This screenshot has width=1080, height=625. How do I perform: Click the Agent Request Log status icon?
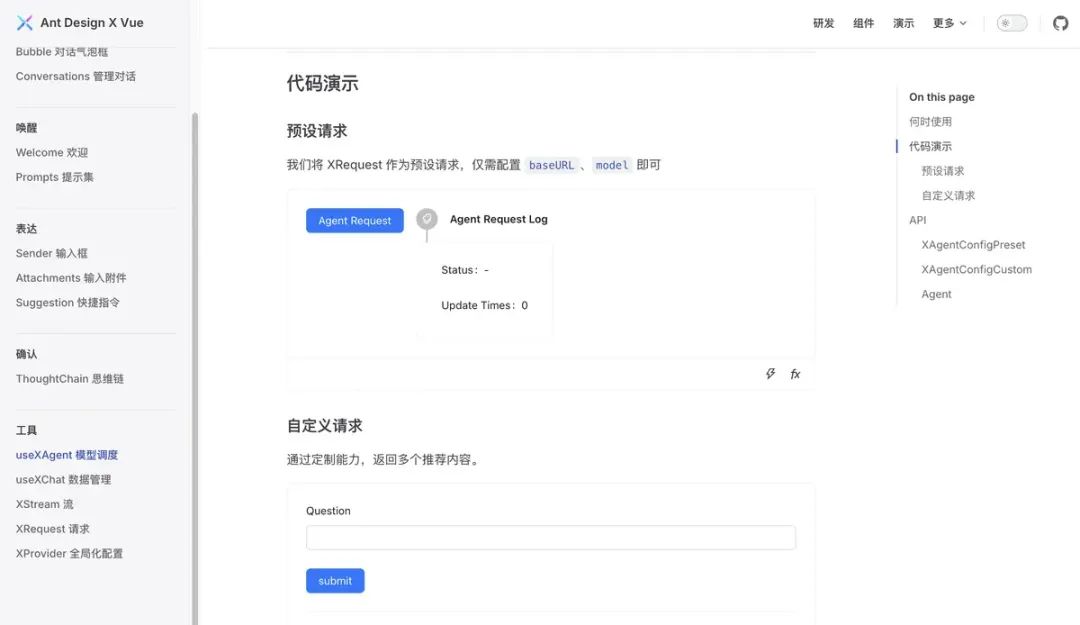point(426,219)
